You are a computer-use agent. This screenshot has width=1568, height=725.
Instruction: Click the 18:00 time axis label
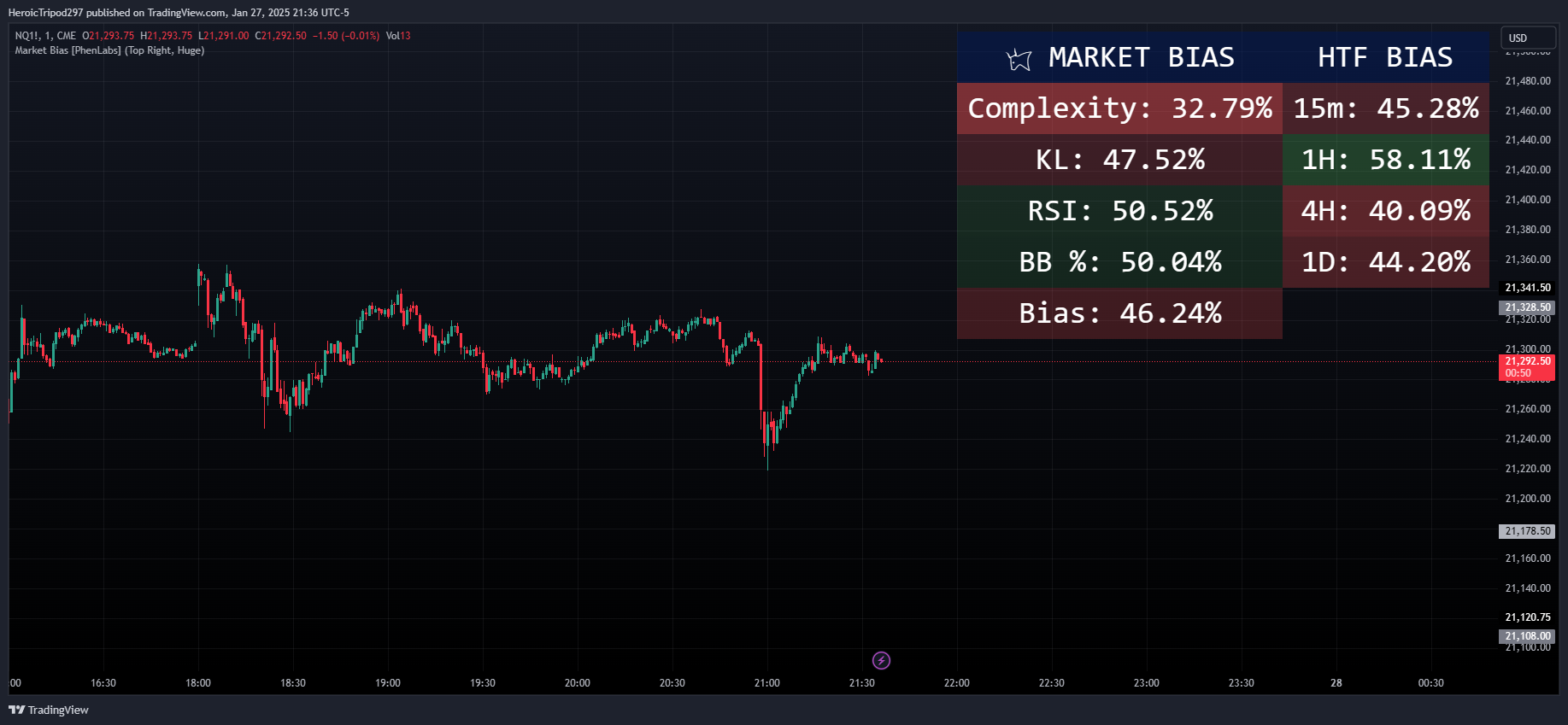point(198,683)
